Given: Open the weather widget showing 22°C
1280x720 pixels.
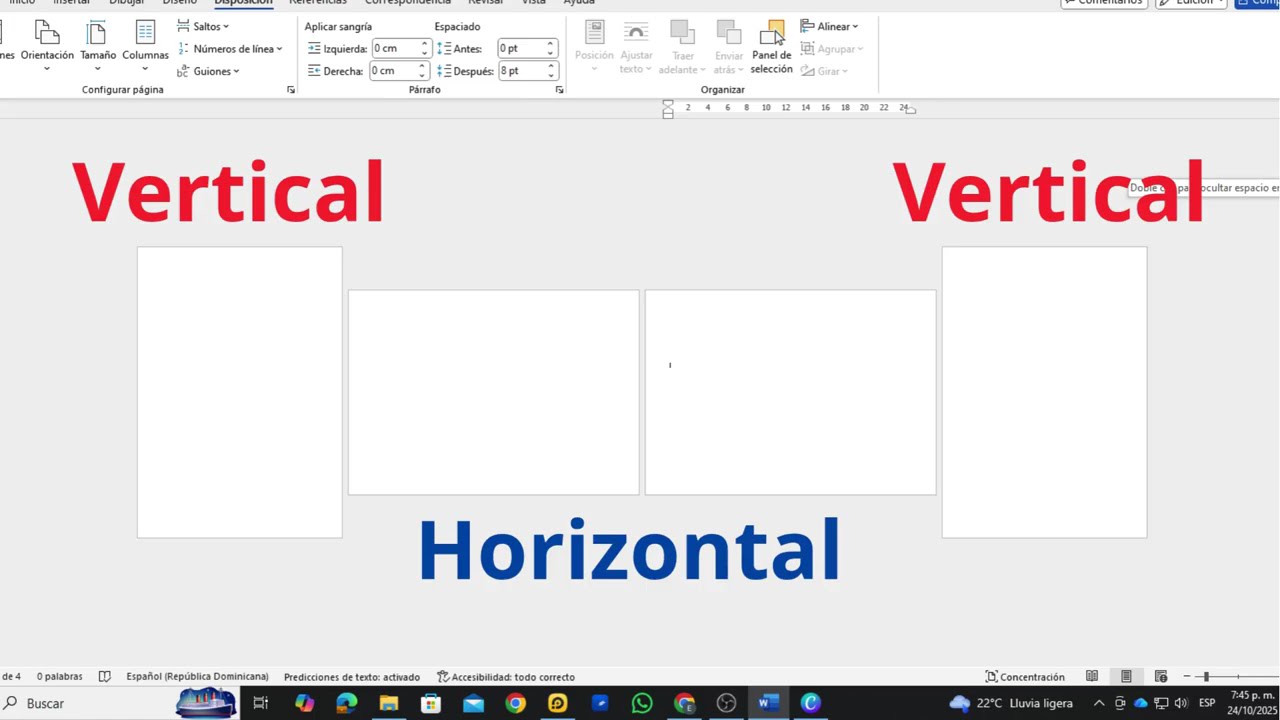Looking at the screenshot, I should point(1011,704).
